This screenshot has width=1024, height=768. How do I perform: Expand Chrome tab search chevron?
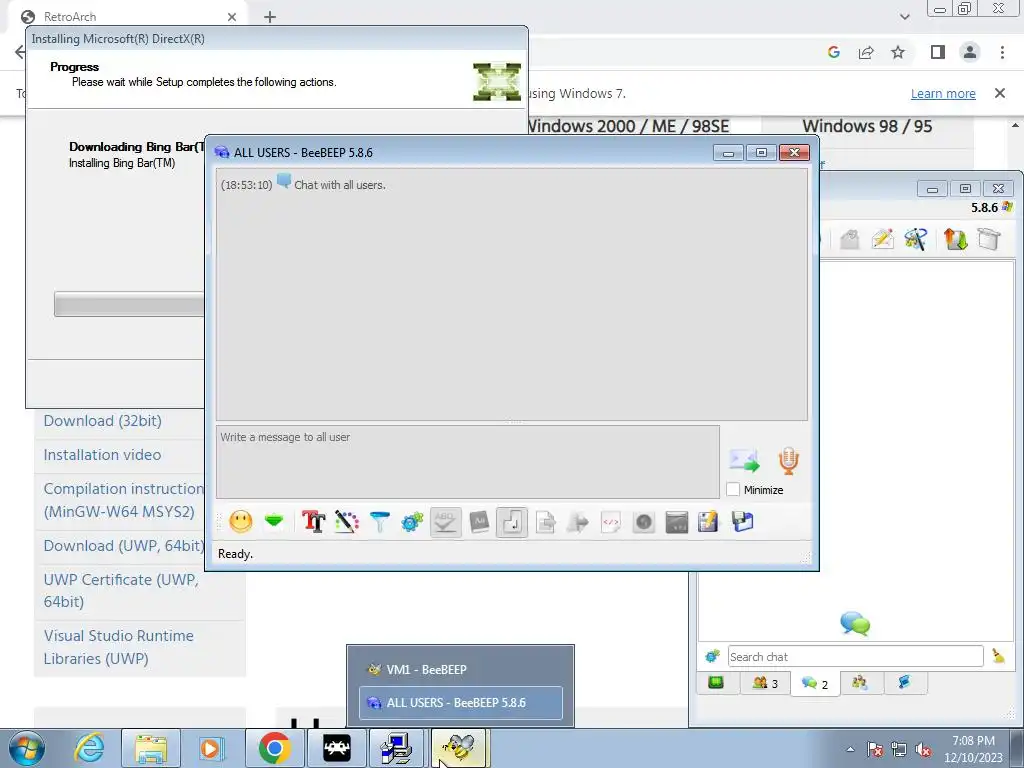click(x=904, y=17)
